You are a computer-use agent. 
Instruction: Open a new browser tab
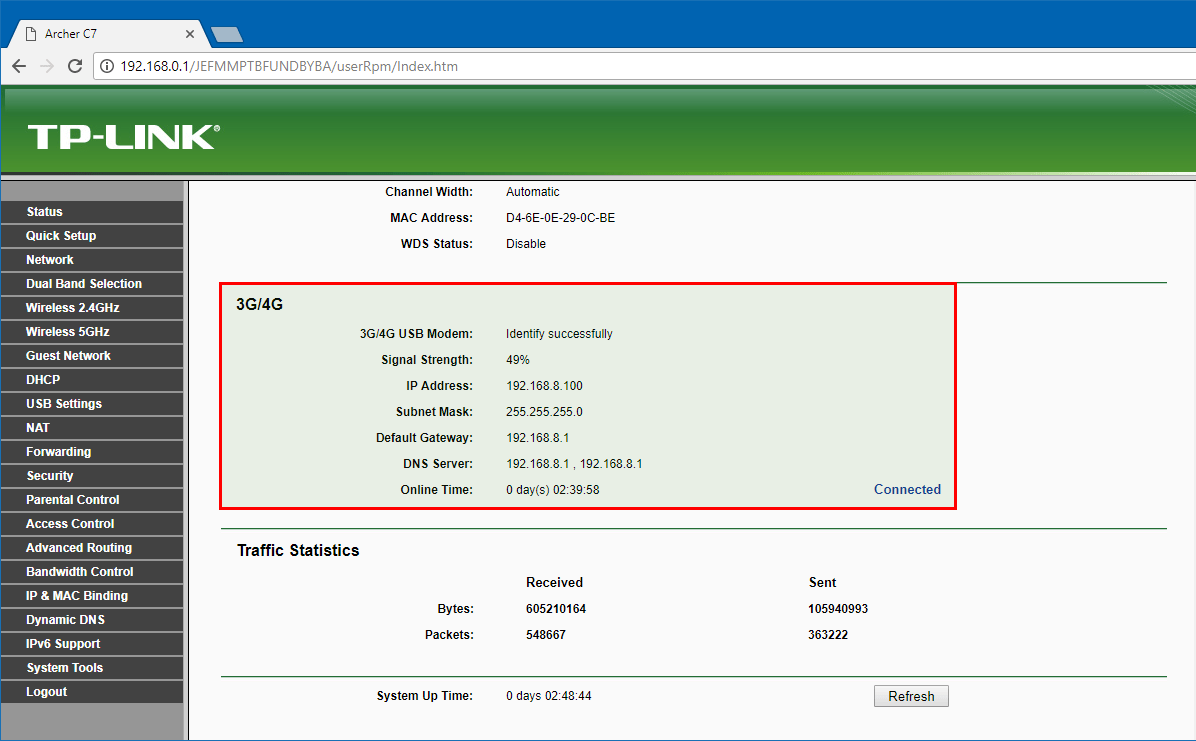(x=227, y=34)
